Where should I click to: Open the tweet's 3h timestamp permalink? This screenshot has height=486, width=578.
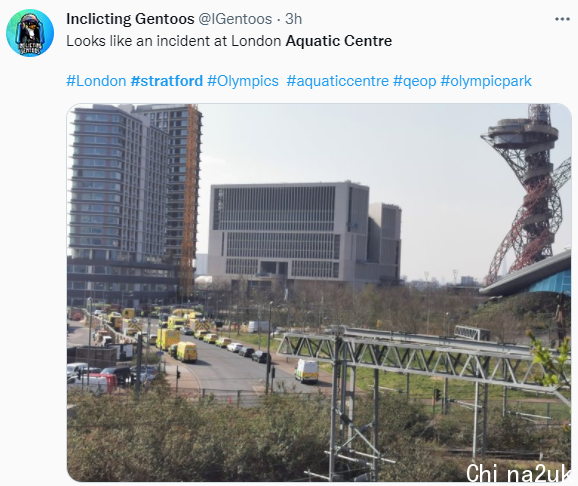point(293,19)
